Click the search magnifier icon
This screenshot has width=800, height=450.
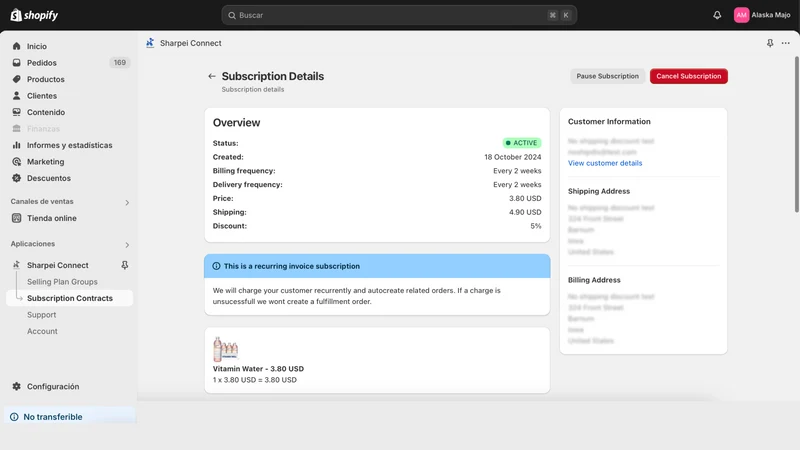click(232, 15)
